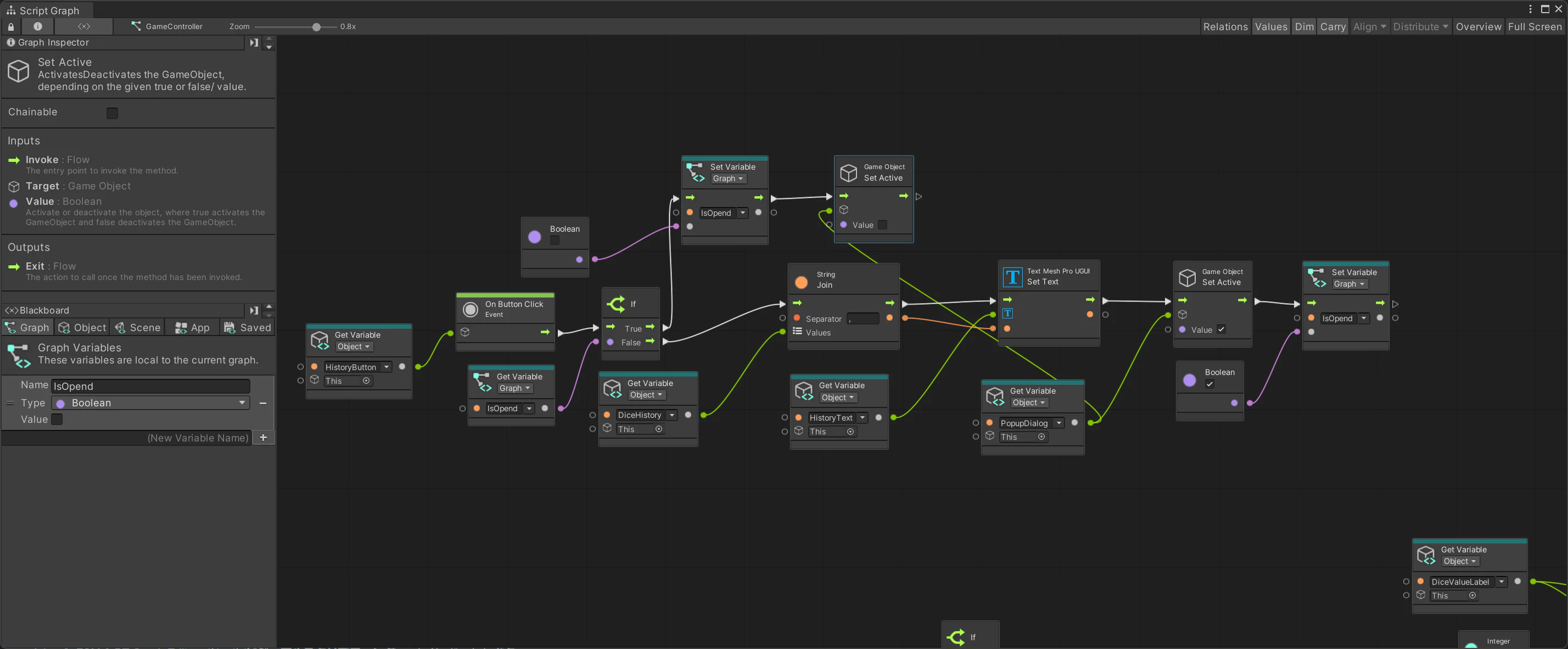Toggle the checked Boolean literal node checkbox

click(x=1209, y=384)
